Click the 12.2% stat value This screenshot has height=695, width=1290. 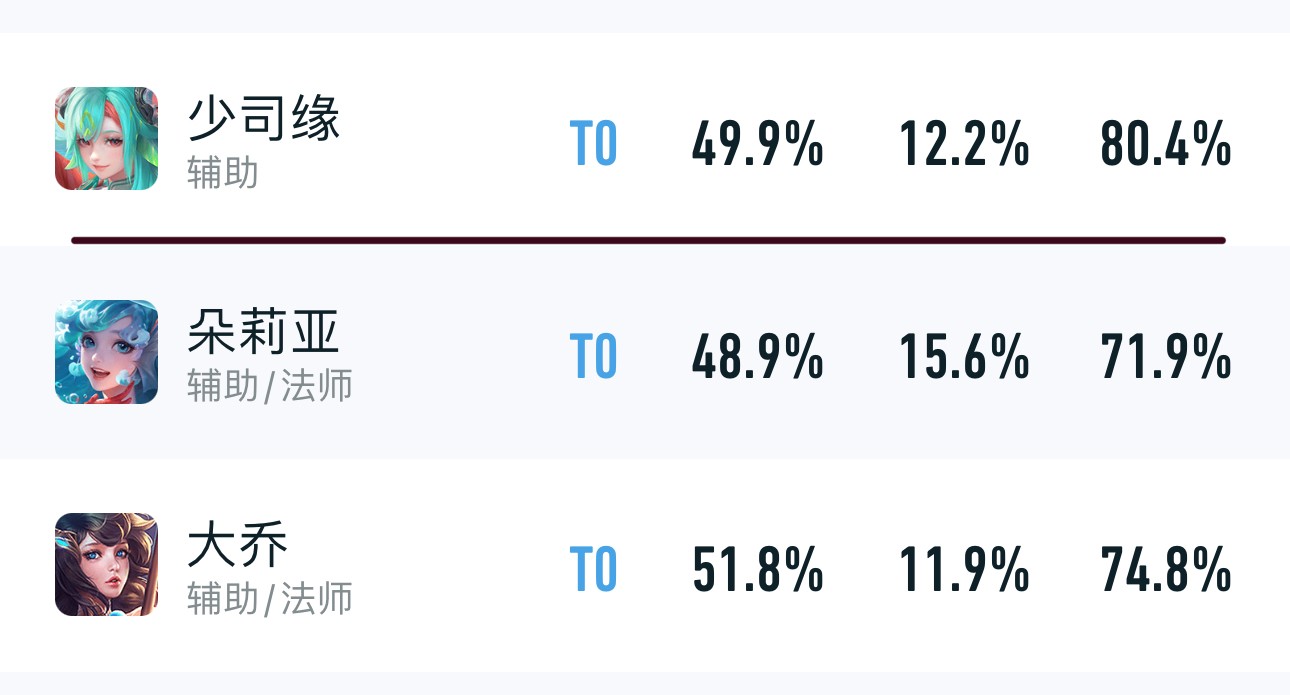[964, 145]
